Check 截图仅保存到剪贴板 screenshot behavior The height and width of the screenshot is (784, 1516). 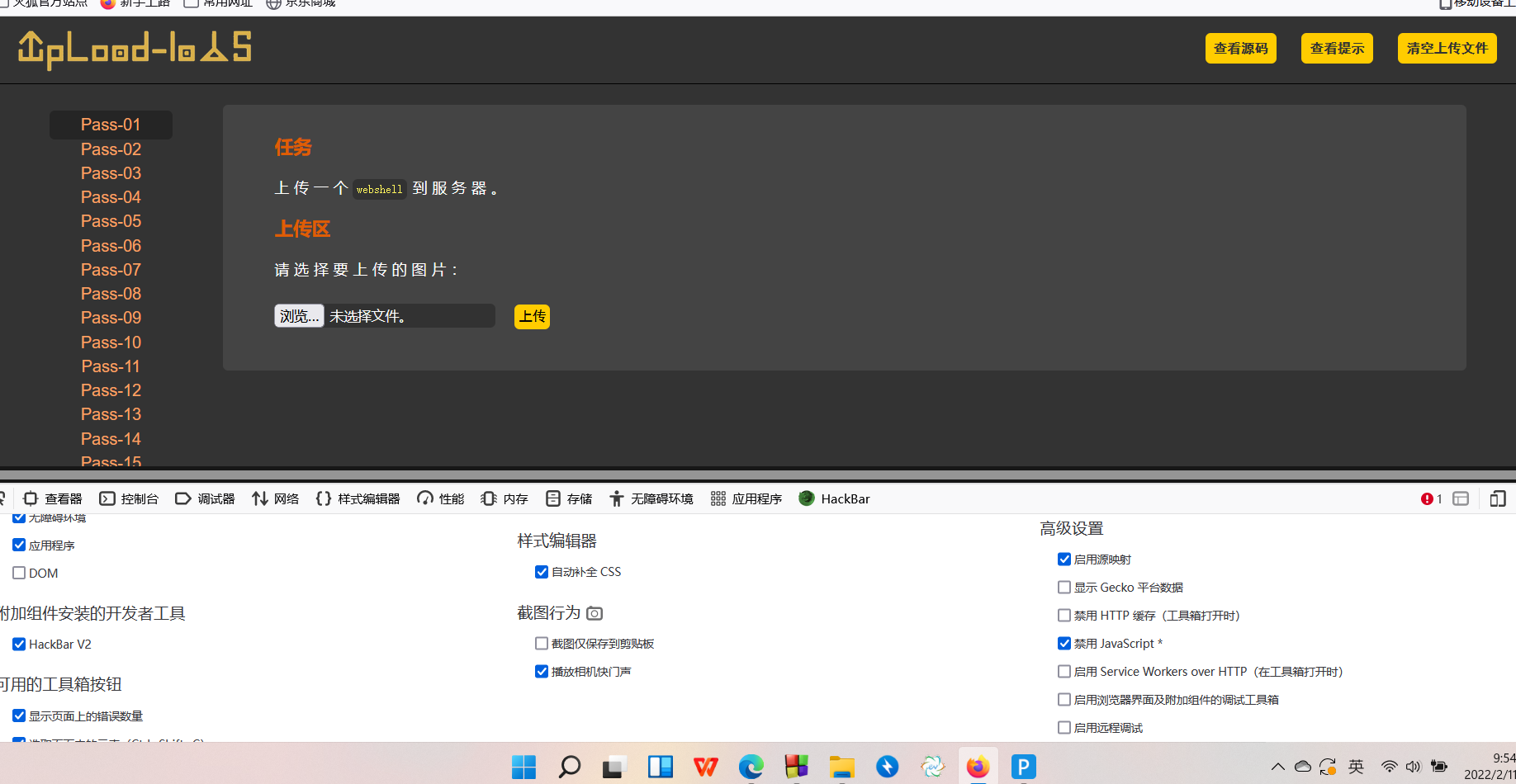542,643
